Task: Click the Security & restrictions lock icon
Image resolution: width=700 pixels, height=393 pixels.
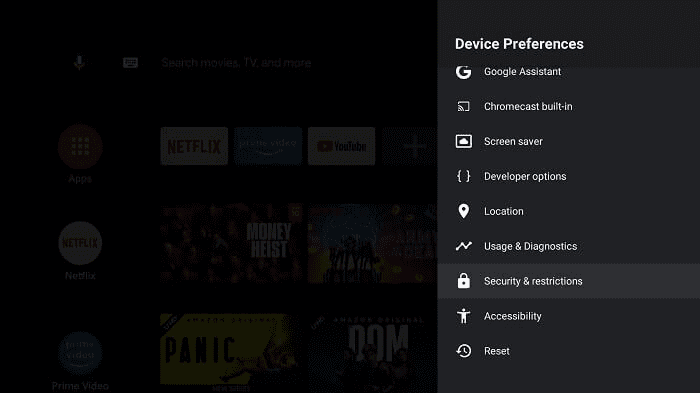Action: (463, 281)
